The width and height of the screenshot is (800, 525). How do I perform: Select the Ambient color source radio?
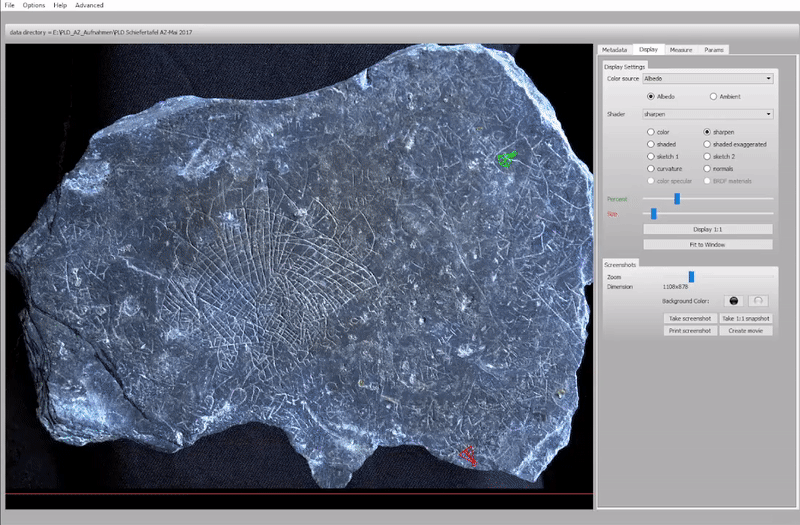(712, 96)
